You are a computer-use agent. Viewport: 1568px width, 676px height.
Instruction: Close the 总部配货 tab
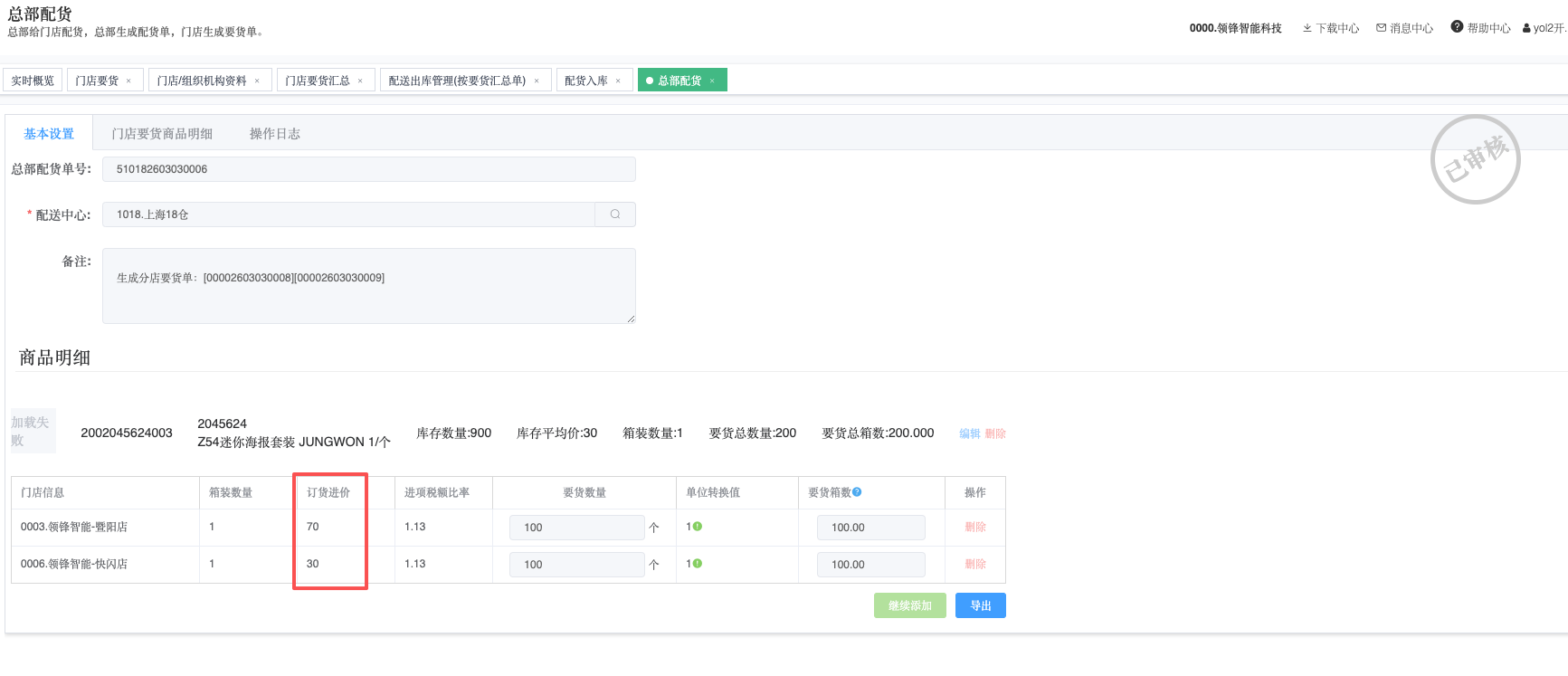point(712,81)
